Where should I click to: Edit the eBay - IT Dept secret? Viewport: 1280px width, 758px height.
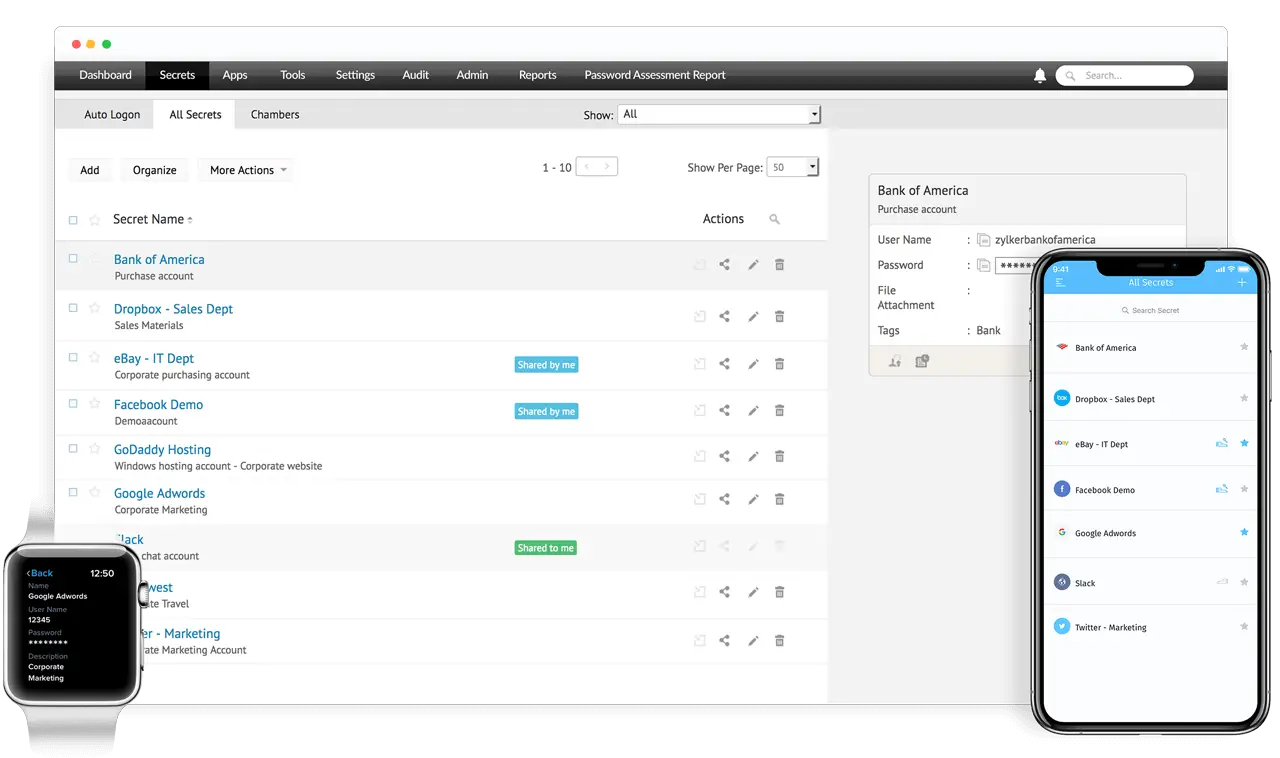point(753,364)
